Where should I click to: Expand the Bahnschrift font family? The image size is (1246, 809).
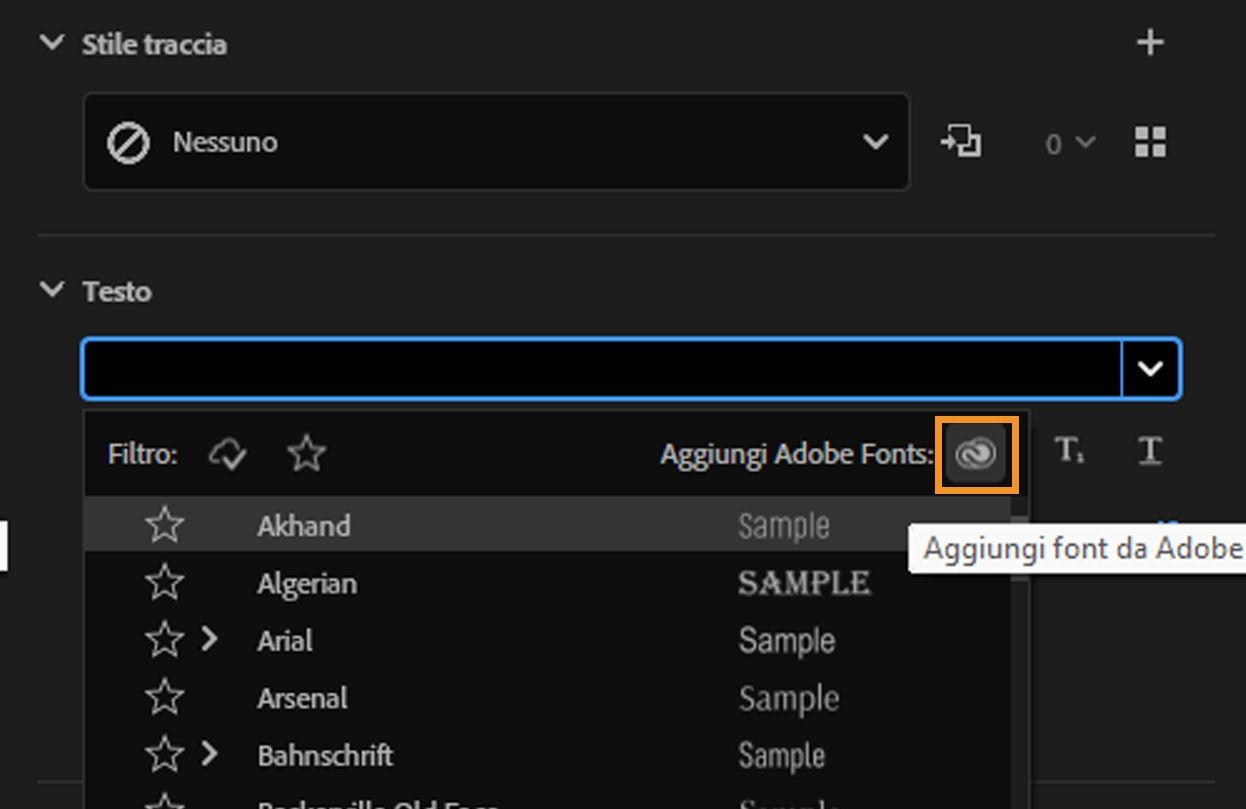pos(208,754)
